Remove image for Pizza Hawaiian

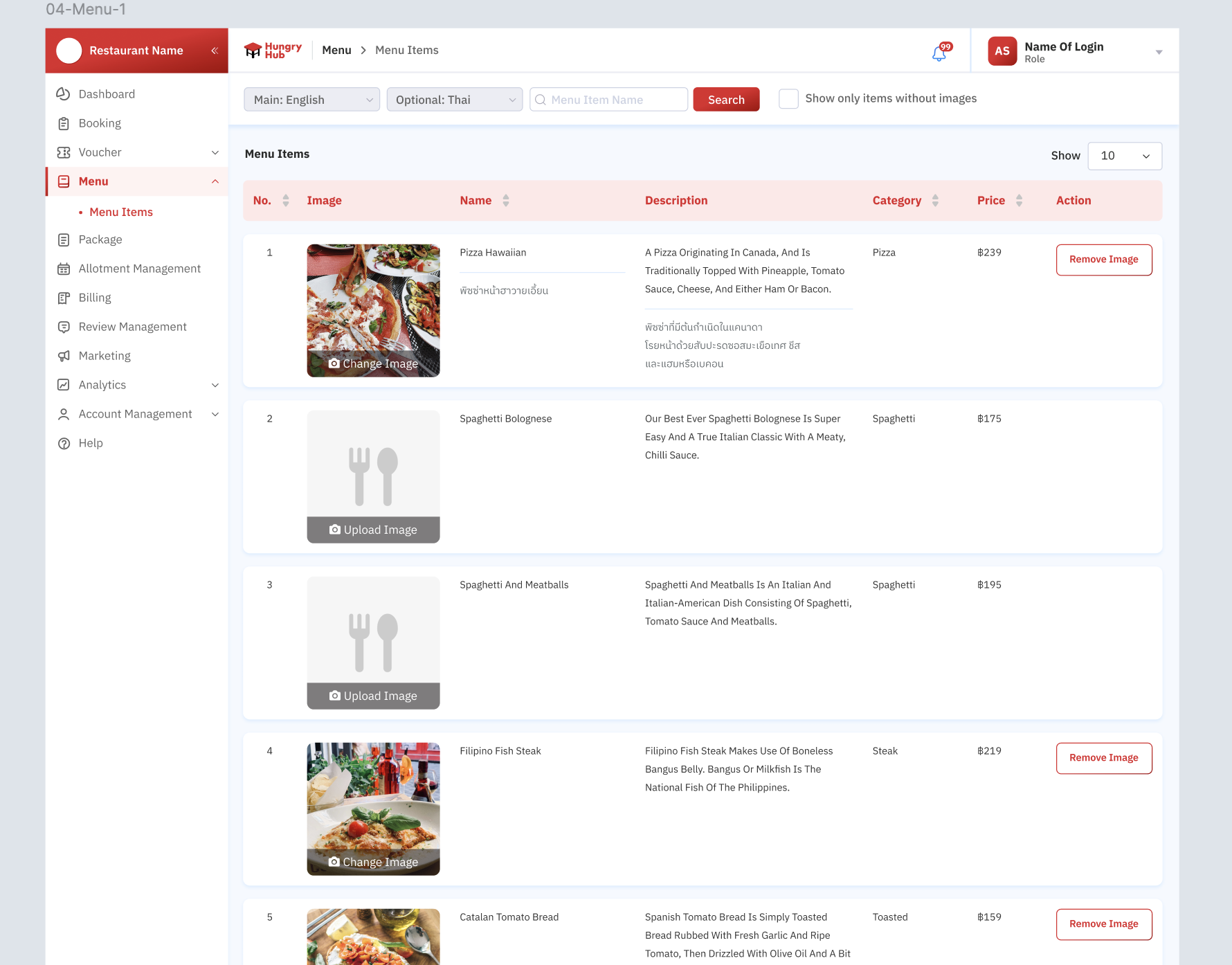1103,260
